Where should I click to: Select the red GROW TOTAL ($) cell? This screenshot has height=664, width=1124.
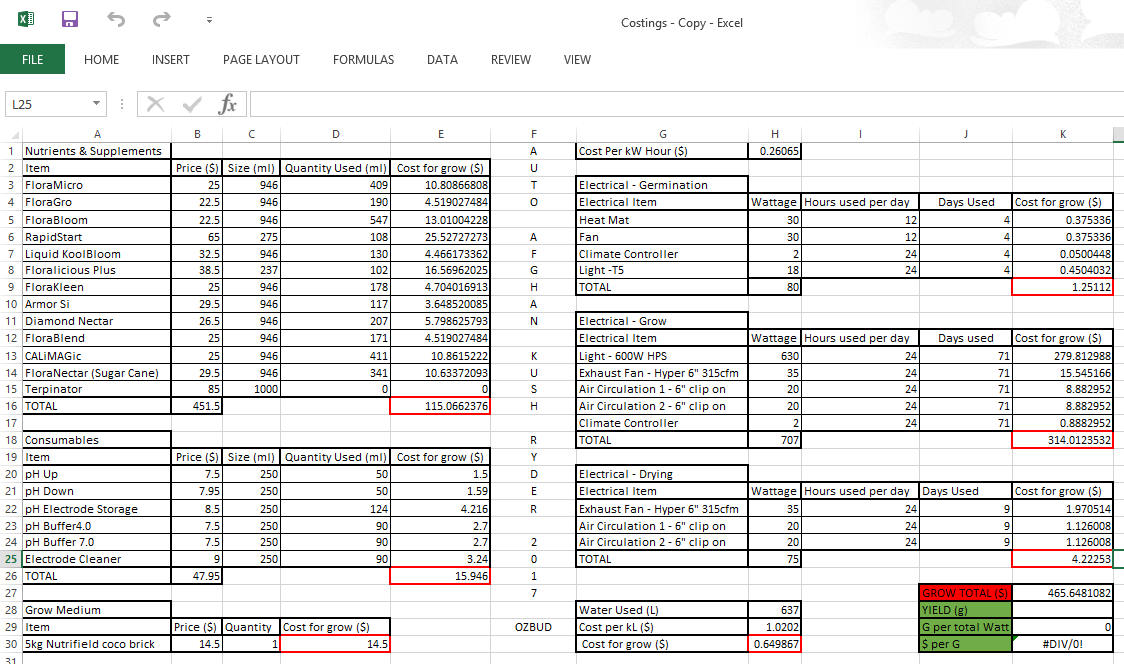[x=966, y=593]
